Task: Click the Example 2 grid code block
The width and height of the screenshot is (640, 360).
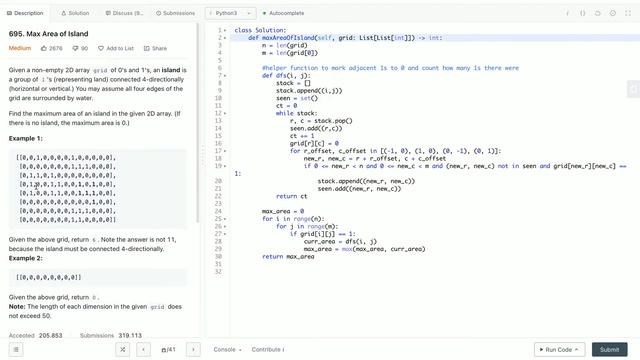Action: 97,277
